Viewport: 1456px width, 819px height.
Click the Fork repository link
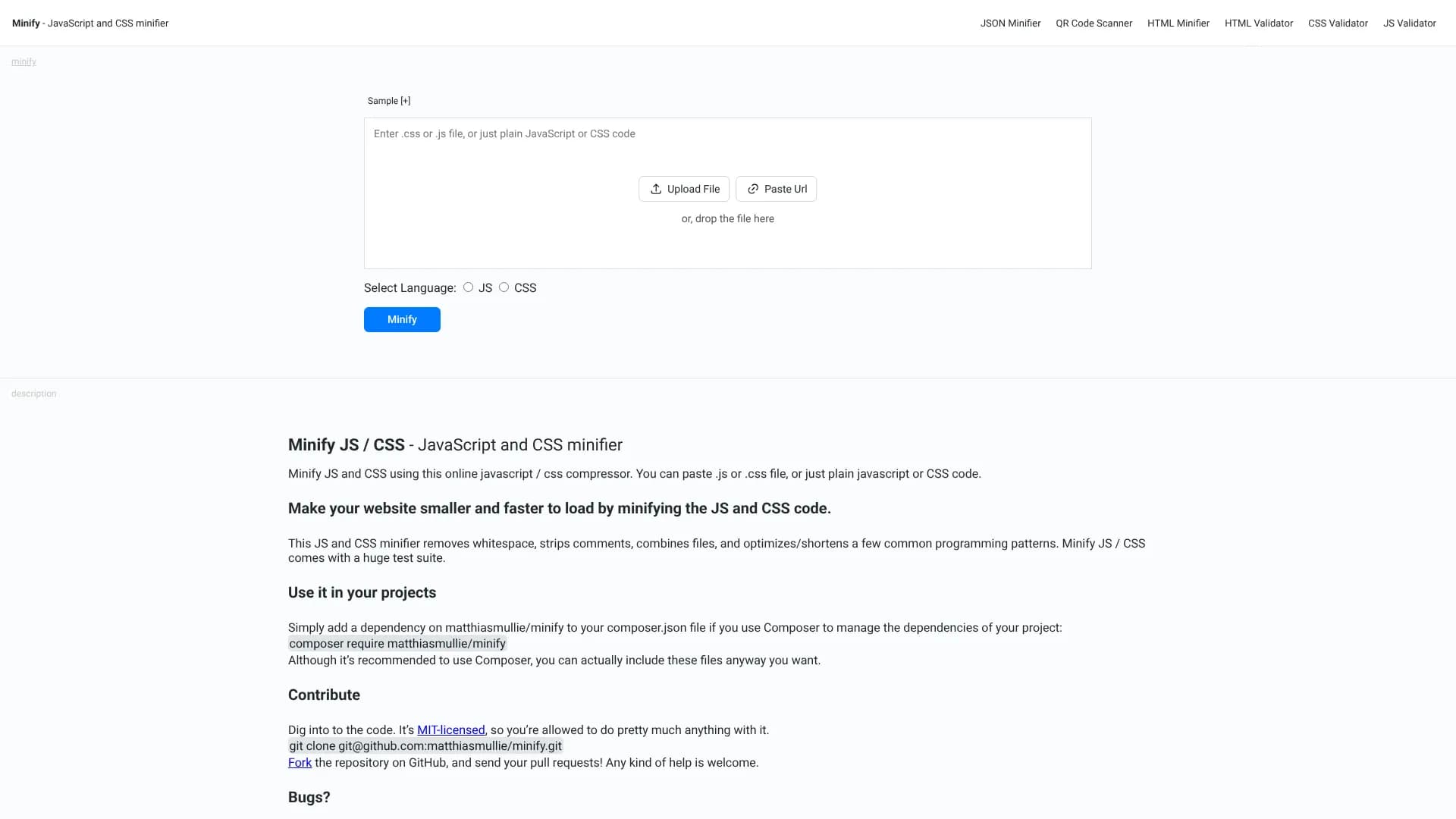[x=299, y=762]
